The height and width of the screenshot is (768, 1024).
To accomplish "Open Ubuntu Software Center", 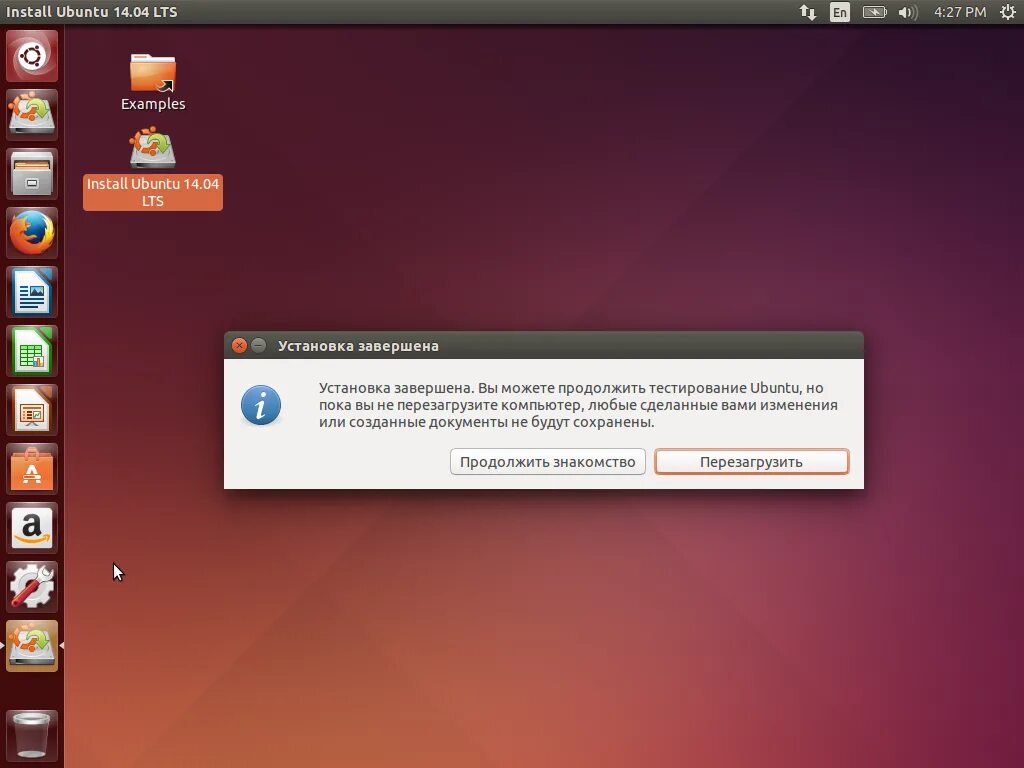I will [32, 469].
